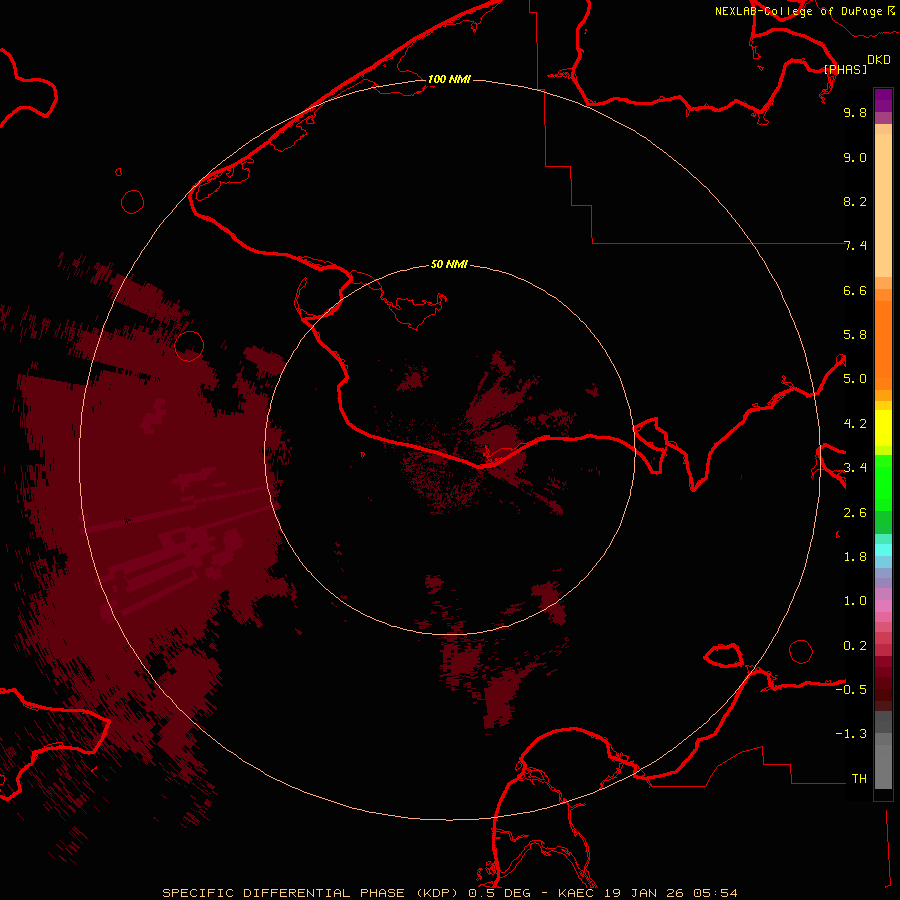900x900 pixels.
Task: Click the 5.8 scale value
Action: coord(855,335)
